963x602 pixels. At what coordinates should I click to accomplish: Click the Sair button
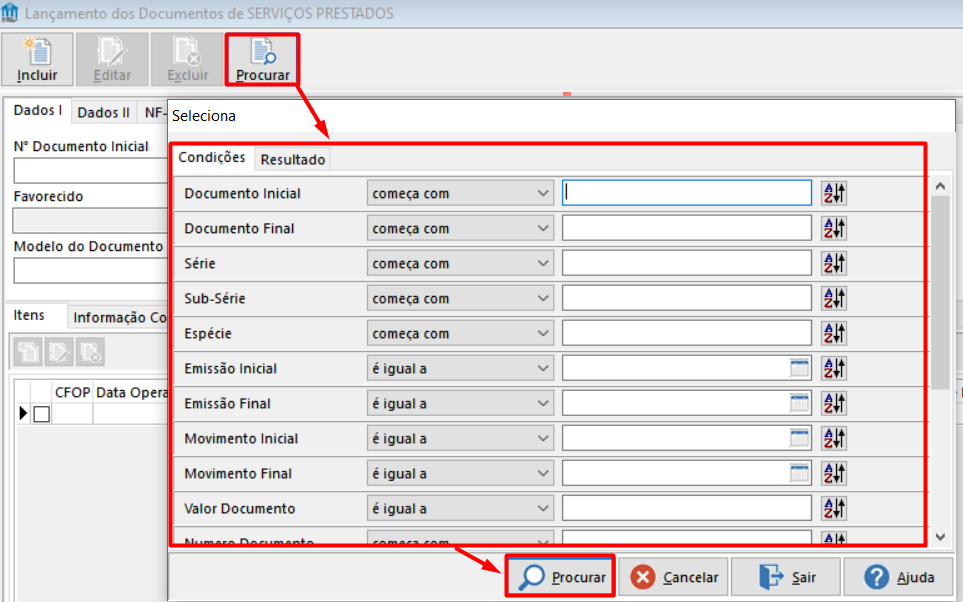pyautogui.click(x=786, y=577)
